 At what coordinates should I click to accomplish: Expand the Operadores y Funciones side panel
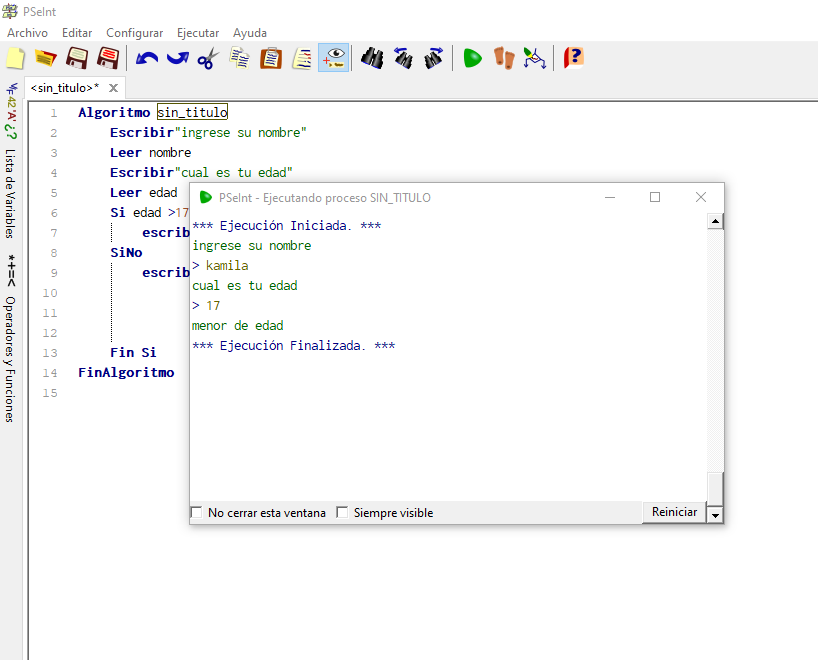10,359
